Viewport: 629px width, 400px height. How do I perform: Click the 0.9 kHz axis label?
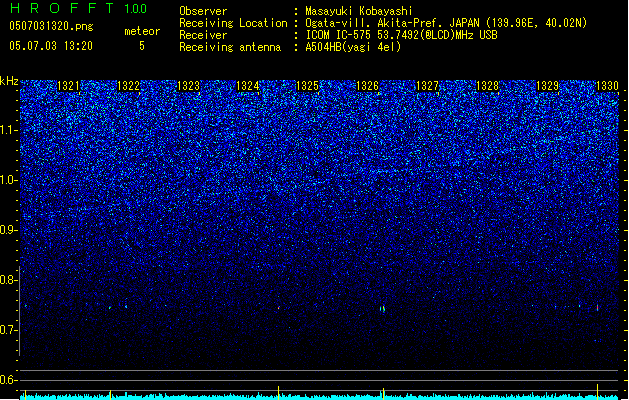9,230
